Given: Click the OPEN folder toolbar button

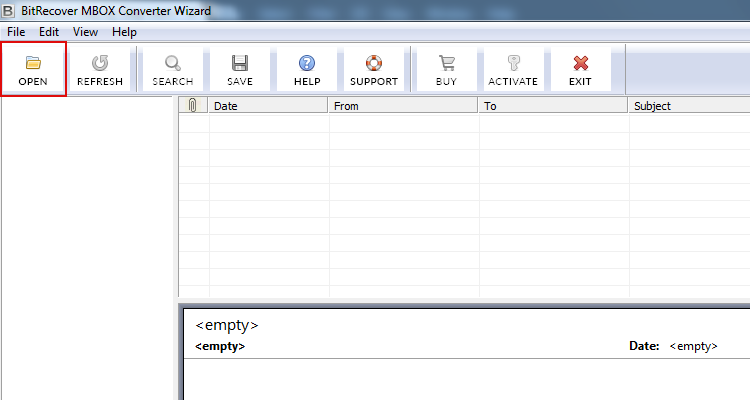Looking at the screenshot, I should coord(33,69).
